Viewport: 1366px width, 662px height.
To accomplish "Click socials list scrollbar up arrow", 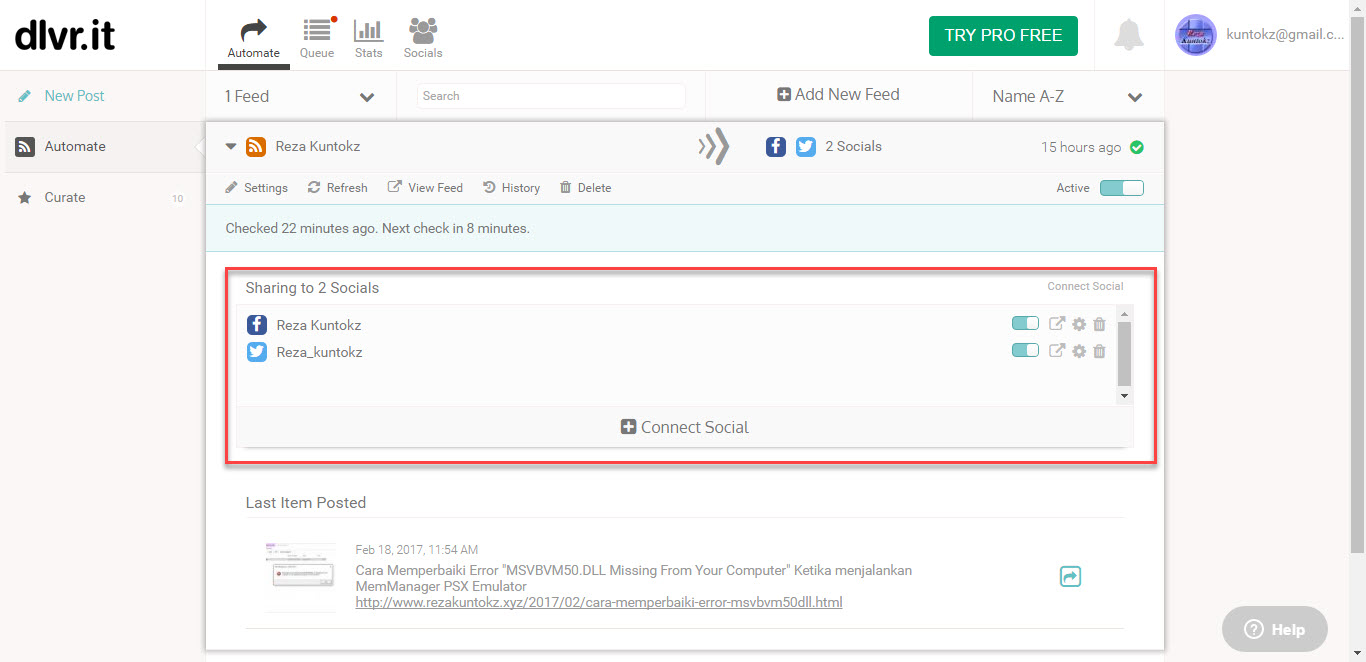I will point(1124,314).
